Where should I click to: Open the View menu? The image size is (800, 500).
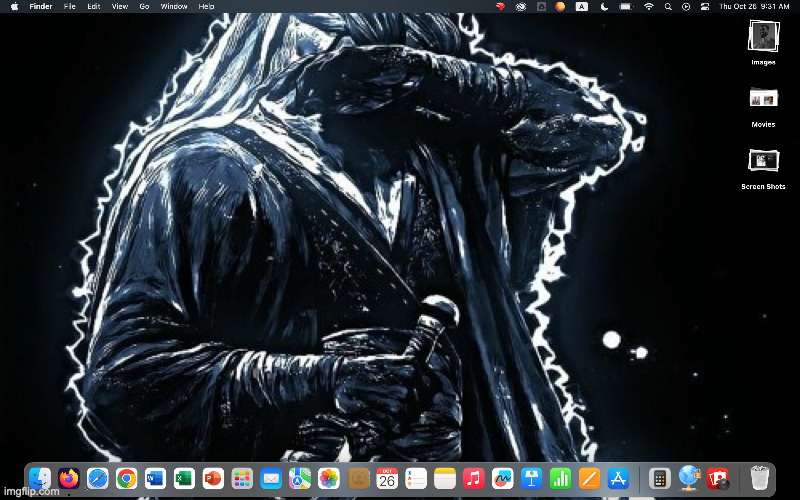pos(120,7)
